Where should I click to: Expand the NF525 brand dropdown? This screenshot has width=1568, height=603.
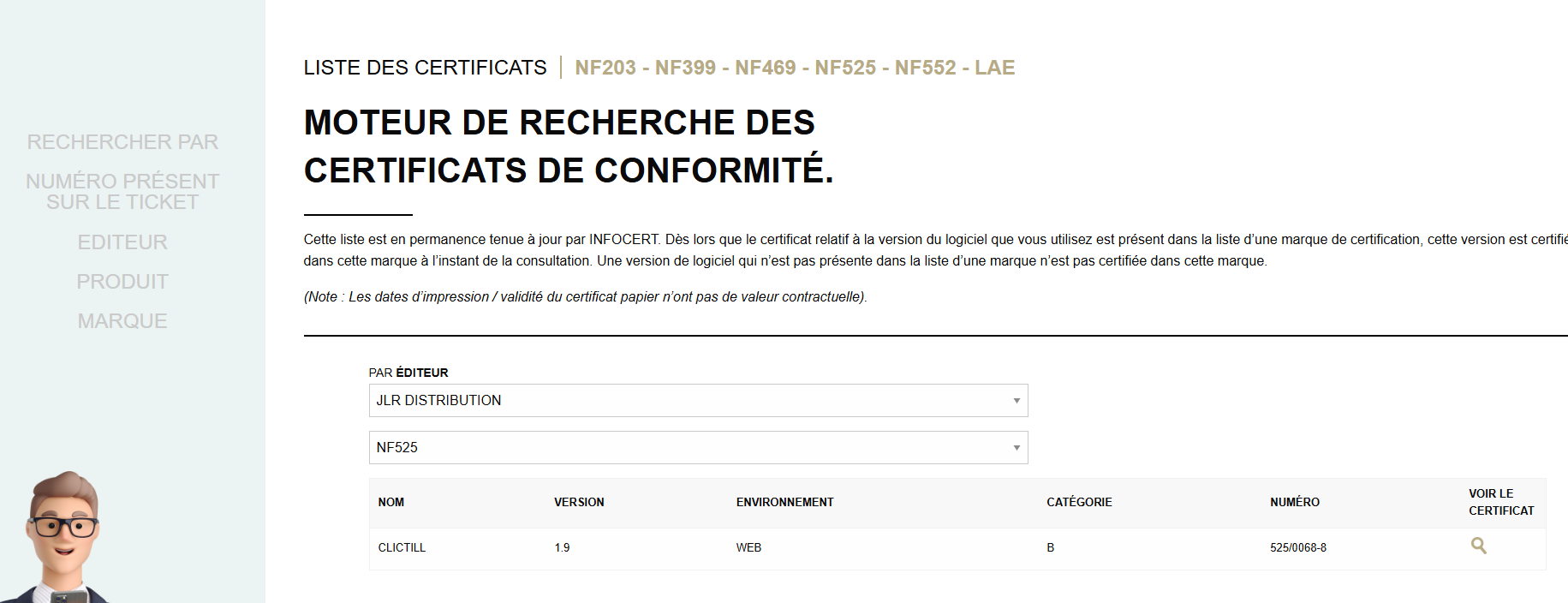(x=697, y=447)
